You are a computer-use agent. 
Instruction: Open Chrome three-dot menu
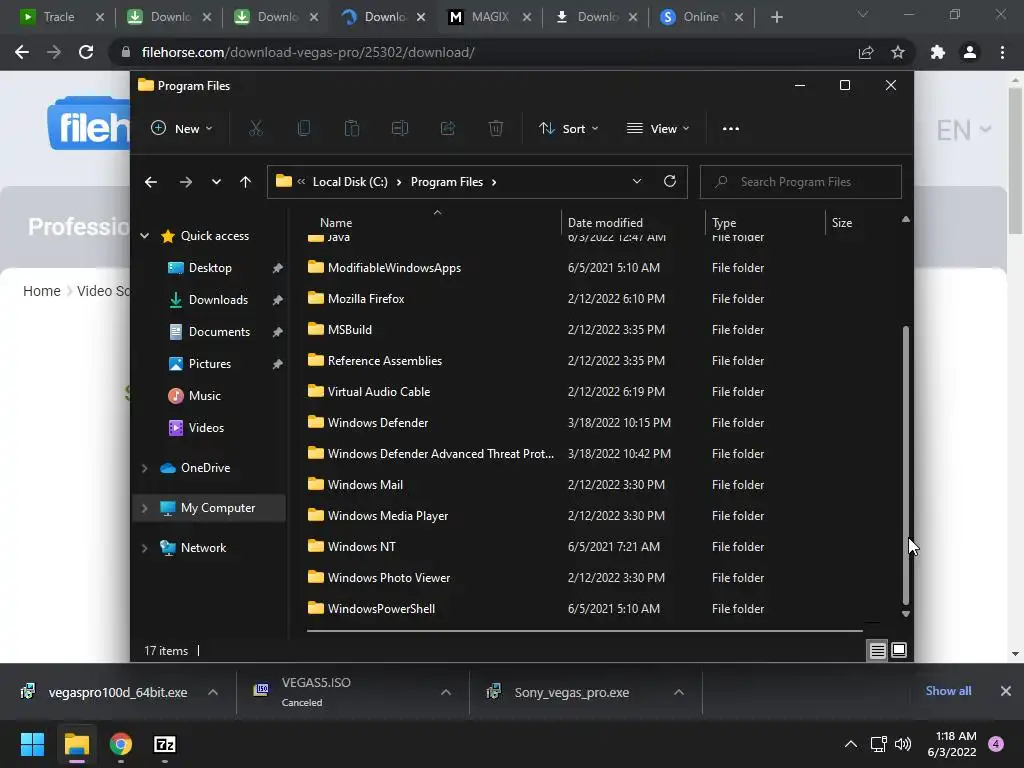pyautogui.click(x=1002, y=52)
